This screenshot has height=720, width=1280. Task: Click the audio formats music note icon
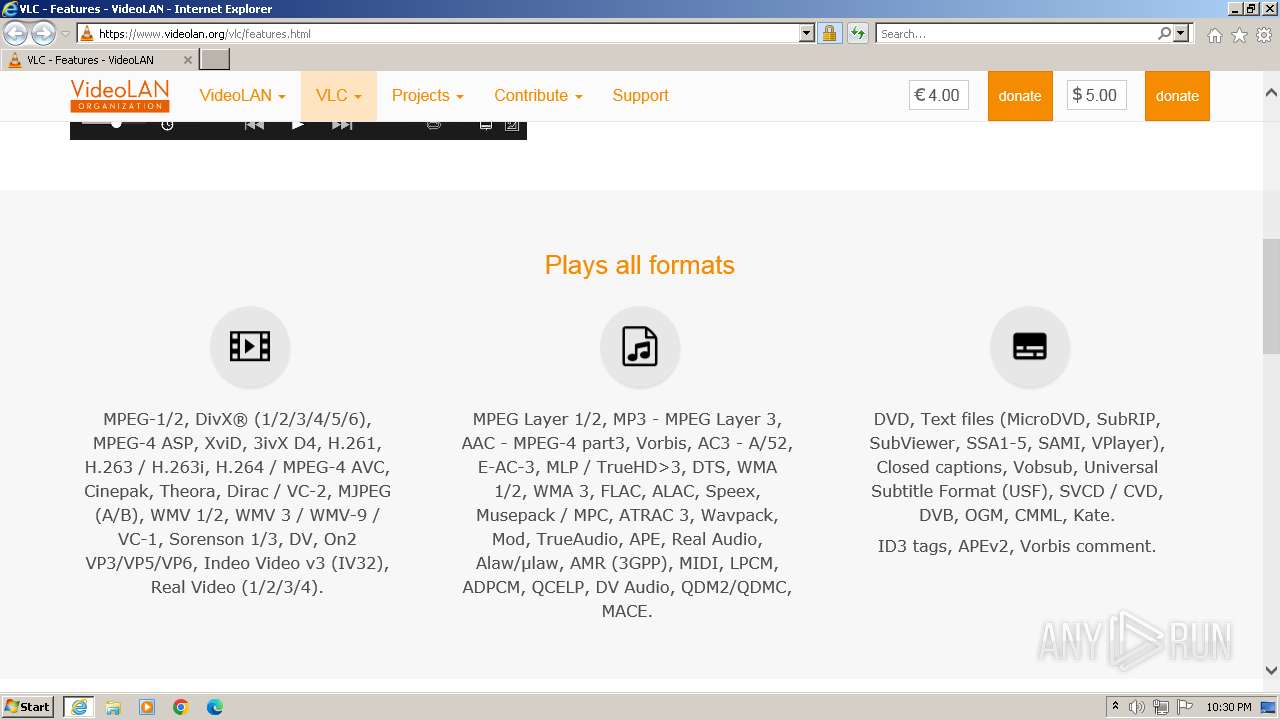pyautogui.click(x=640, y=347)
